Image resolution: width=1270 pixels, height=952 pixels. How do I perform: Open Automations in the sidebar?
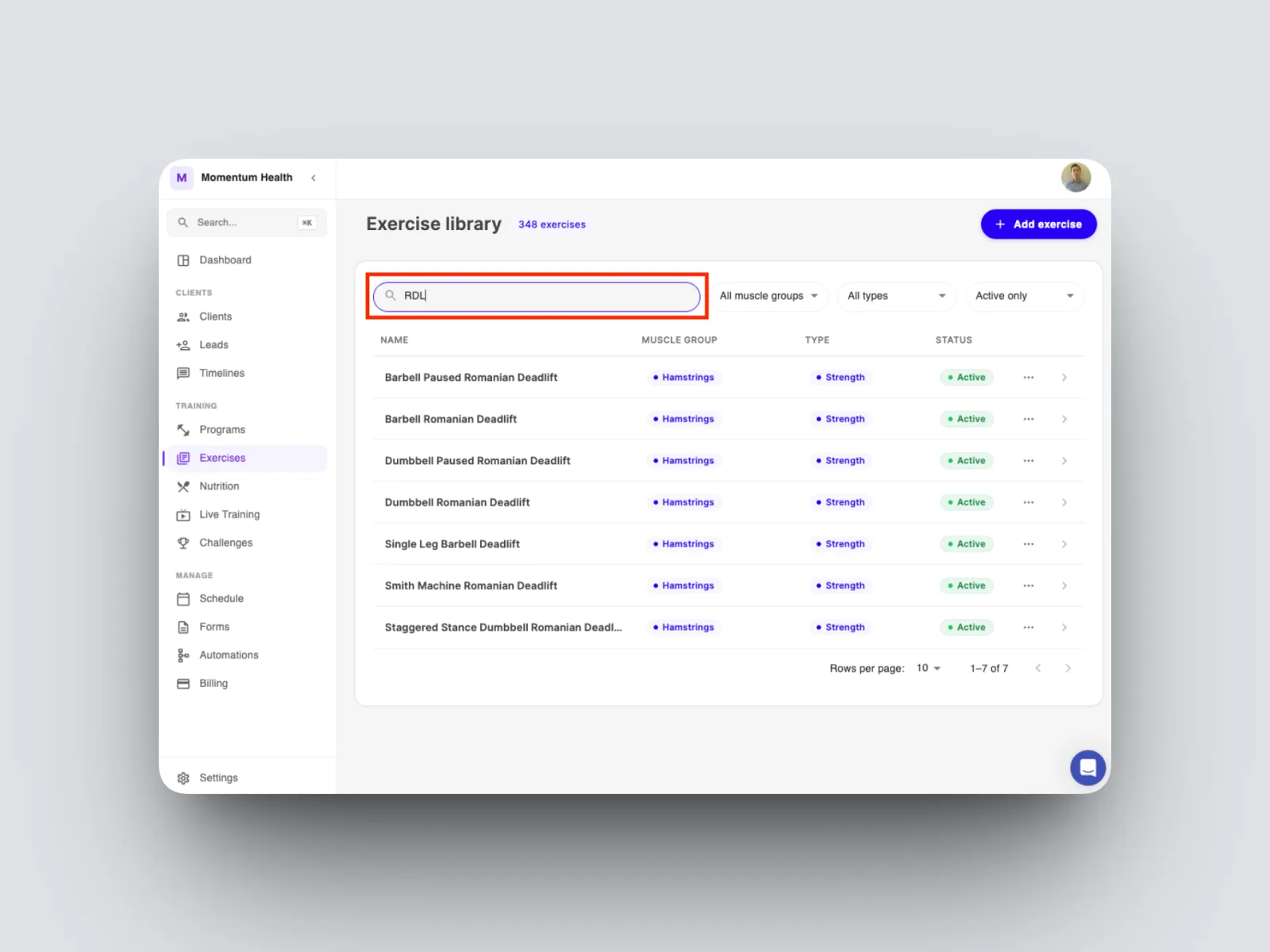246,655
